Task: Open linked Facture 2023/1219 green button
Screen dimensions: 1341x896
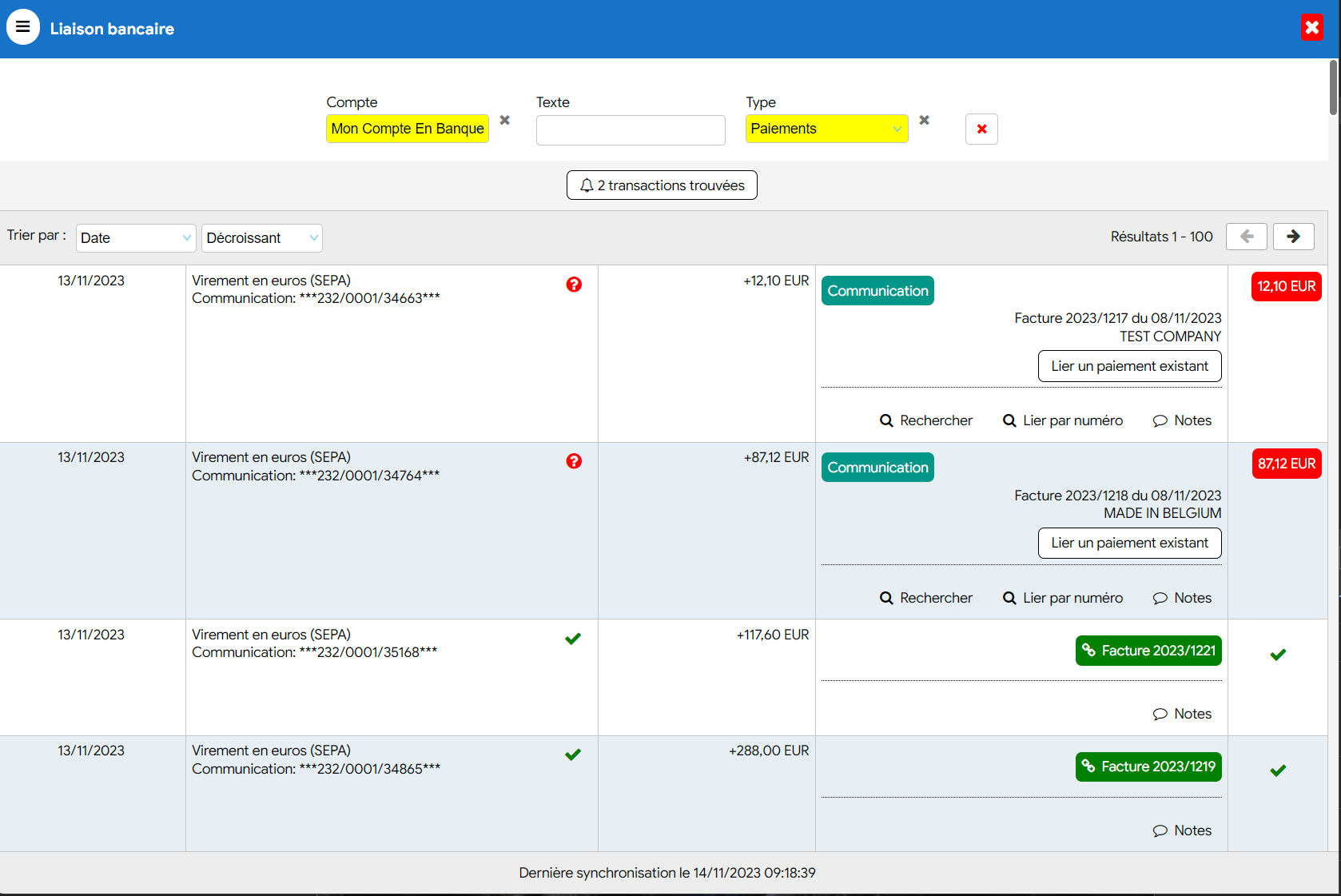Action: 1148,767
